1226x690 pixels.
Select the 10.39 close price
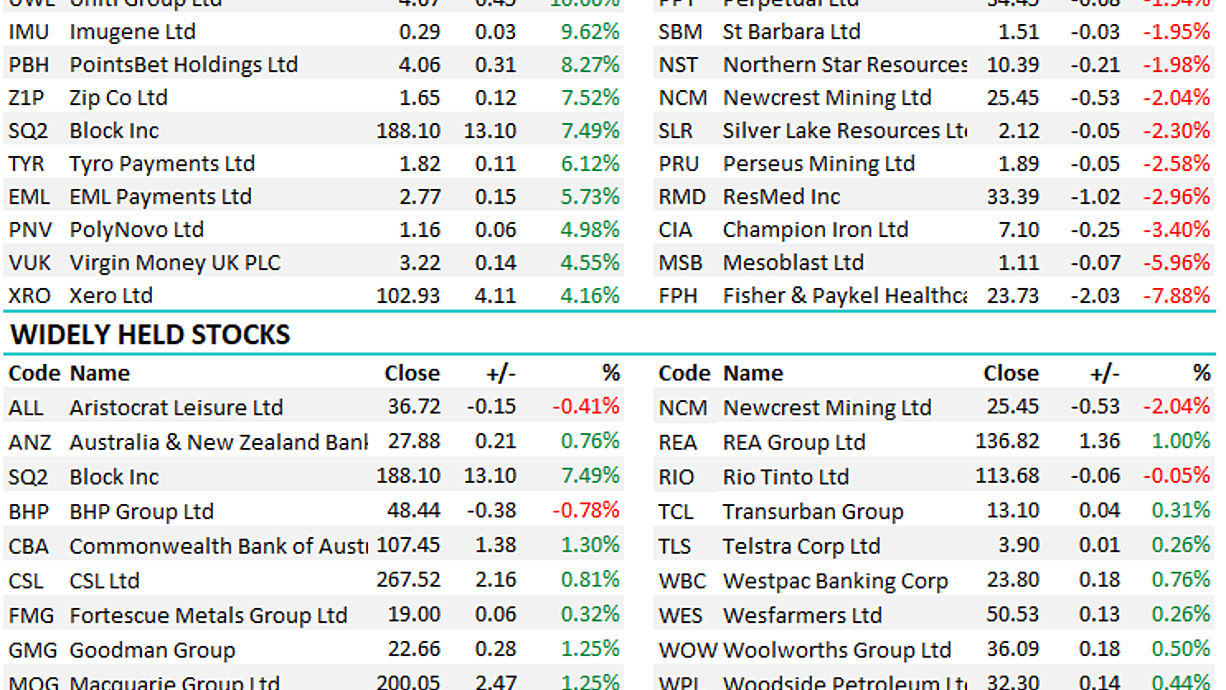point(1013,65)
